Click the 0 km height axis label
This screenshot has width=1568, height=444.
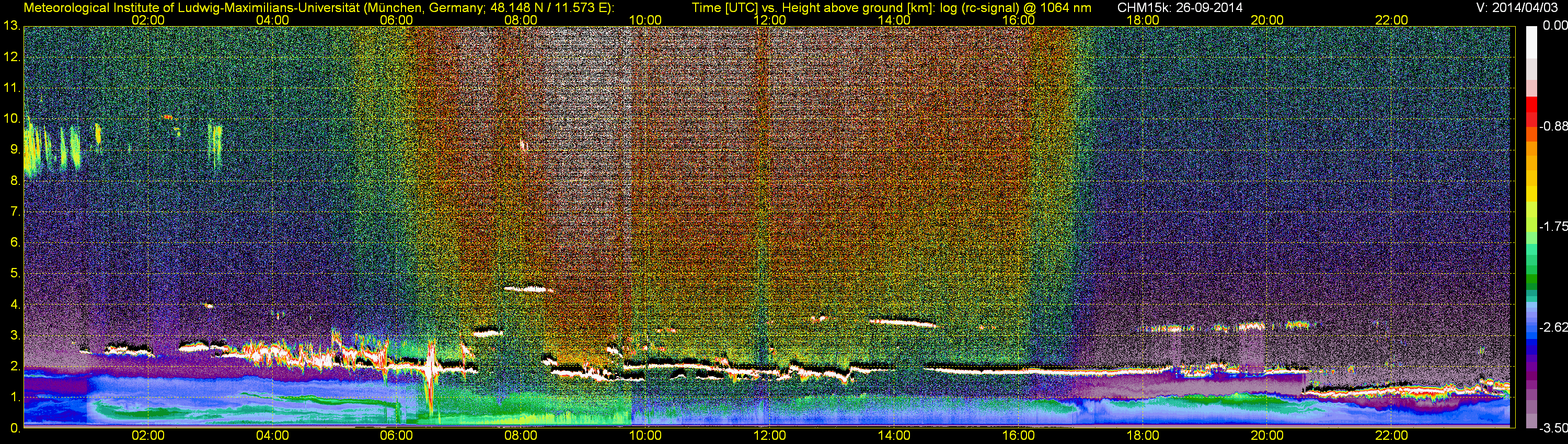click(x=15, y=428)
